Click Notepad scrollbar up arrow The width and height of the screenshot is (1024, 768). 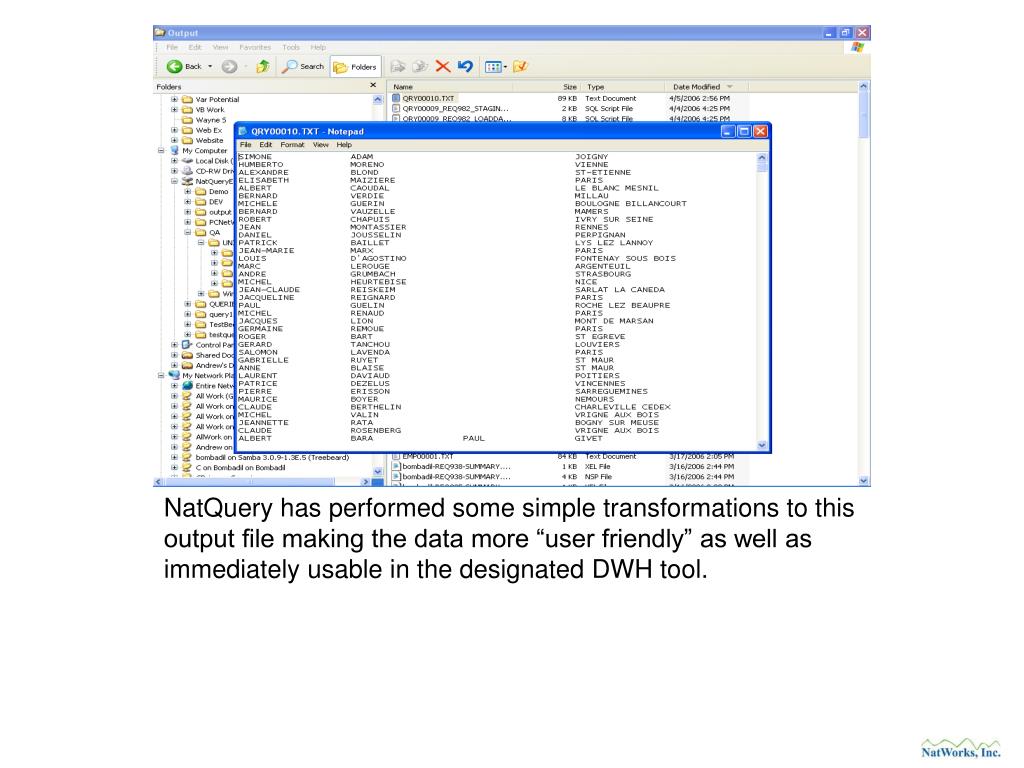pos(761,157)
